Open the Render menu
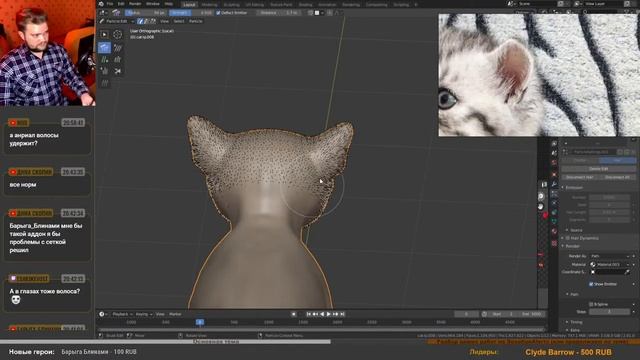The height and width of the screenshot is (360, 640). (x=135, y=4)
